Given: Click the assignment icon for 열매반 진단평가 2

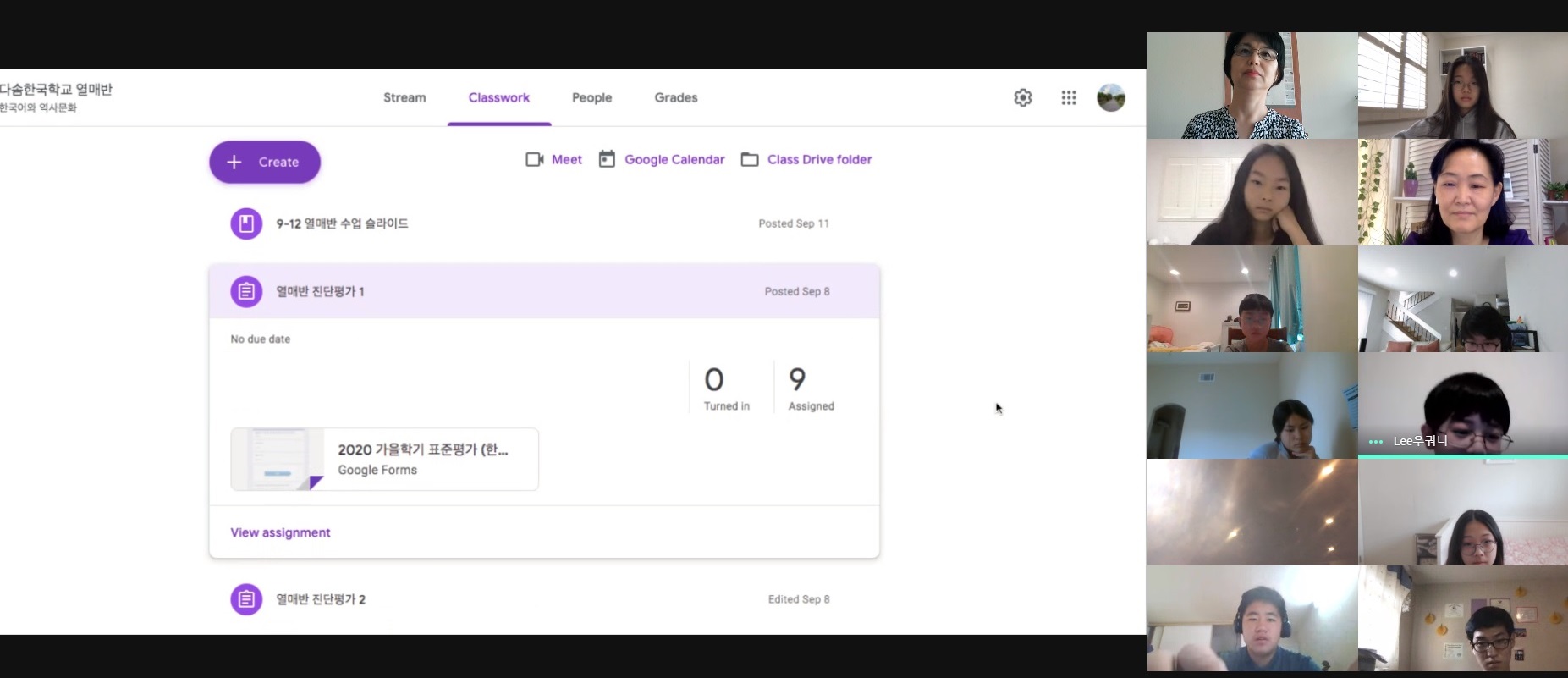Looking at the screenshot, I should (246, 599).
